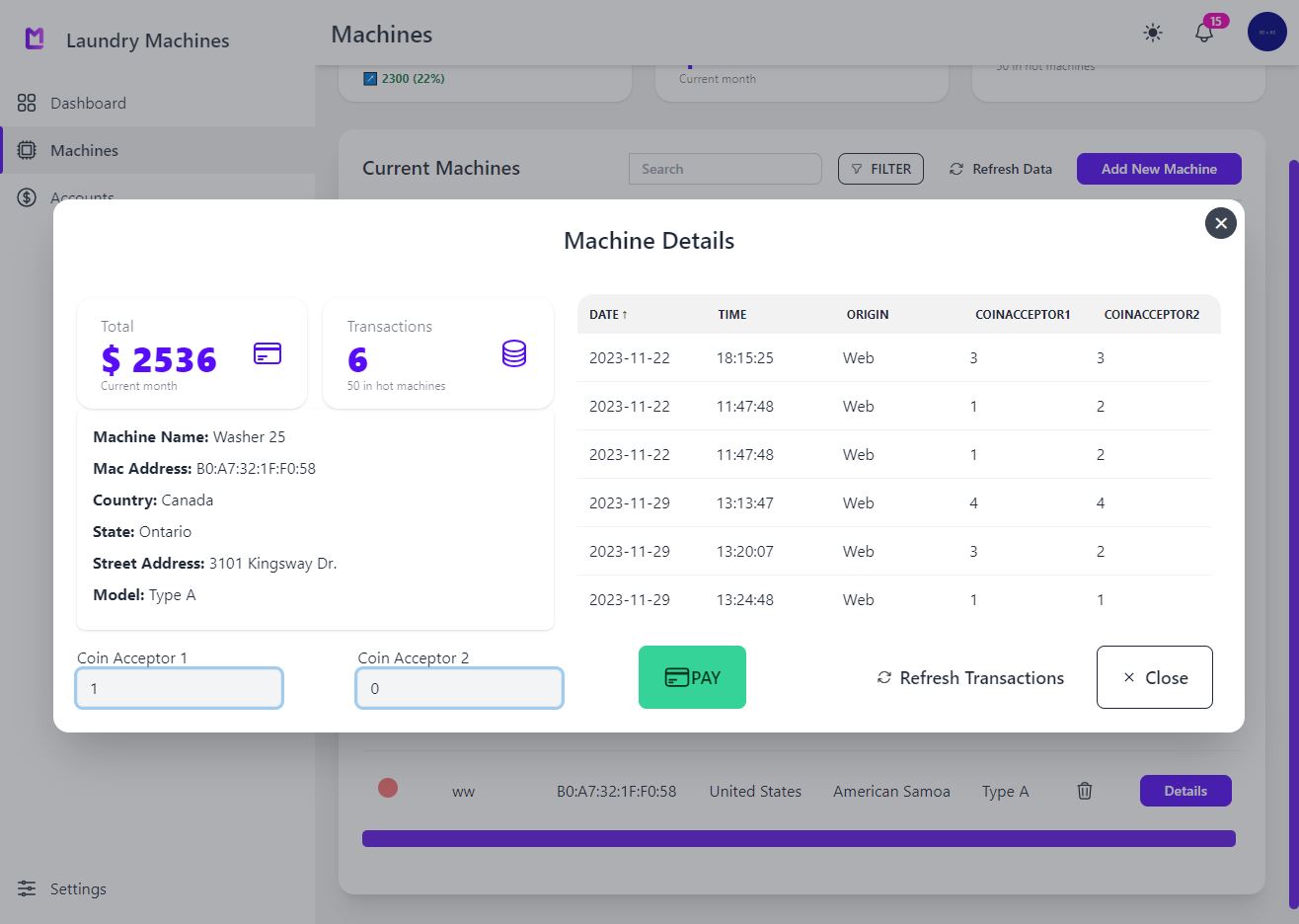The image size is (1299, 924).
Task: Click the coin stack Transactions icon
Action: 514,353
